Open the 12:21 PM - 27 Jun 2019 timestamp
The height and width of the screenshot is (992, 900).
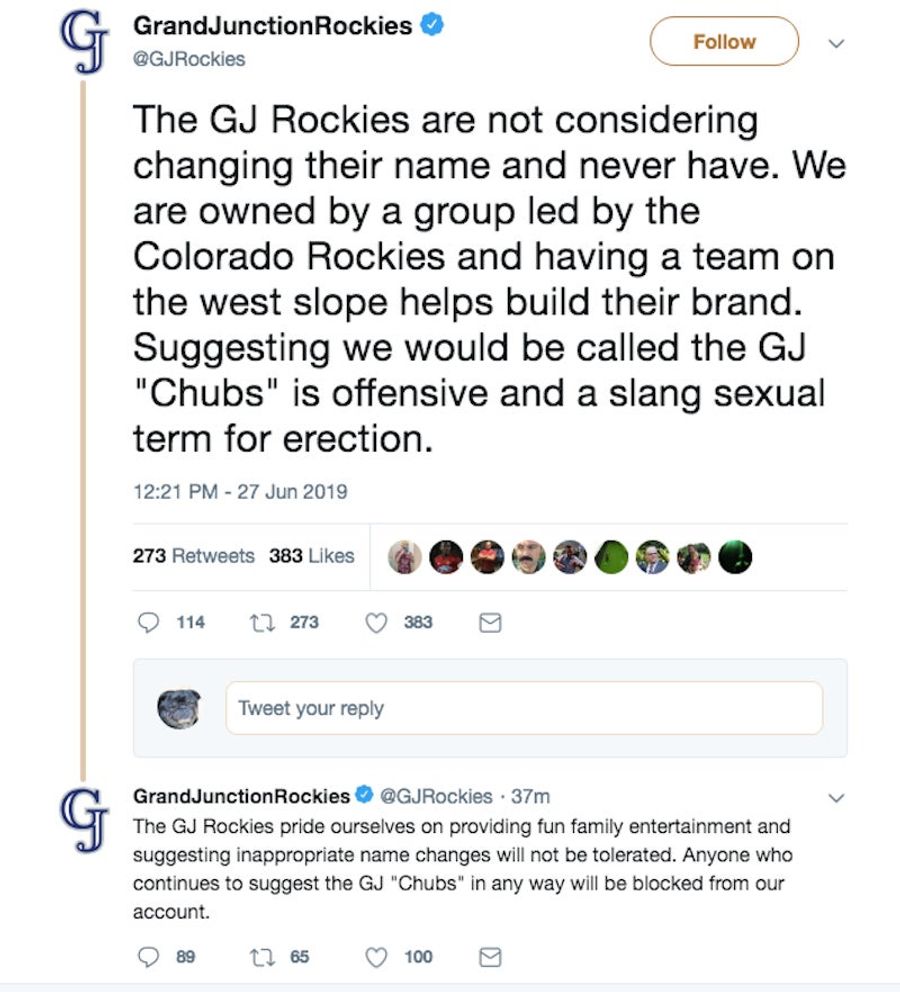tap(240, 492)
